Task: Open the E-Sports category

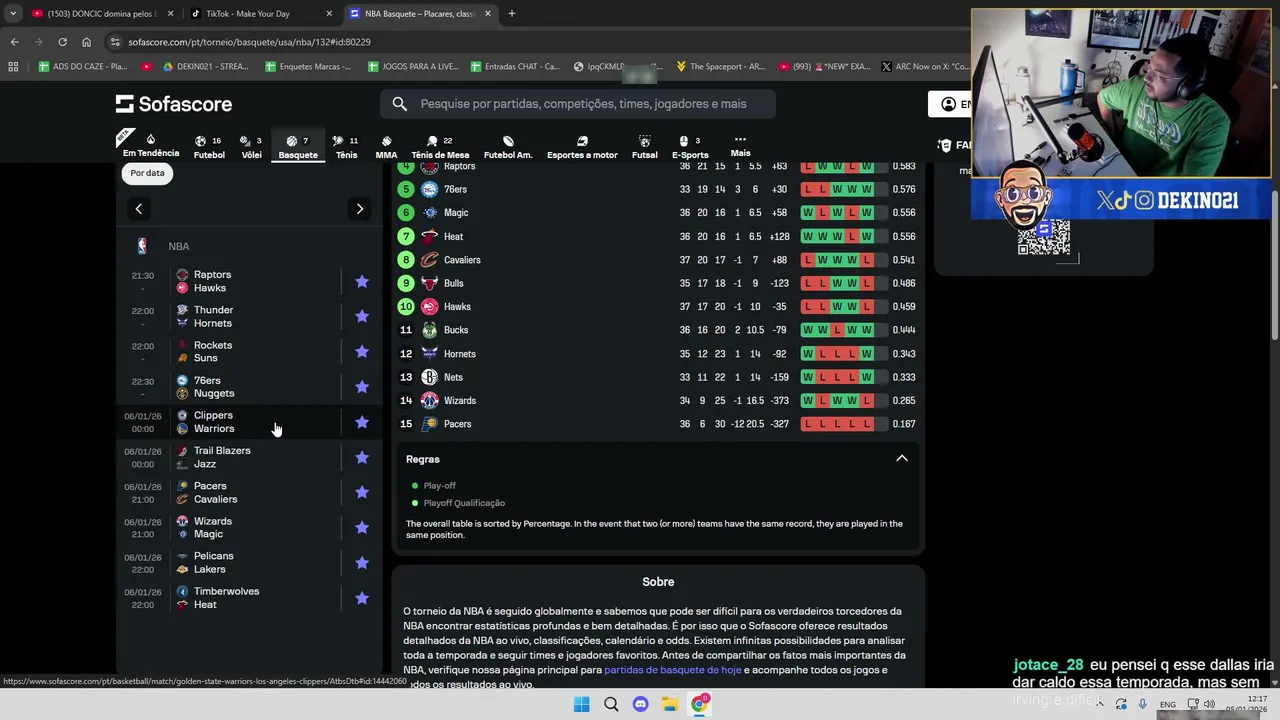Action: point(690,147)
